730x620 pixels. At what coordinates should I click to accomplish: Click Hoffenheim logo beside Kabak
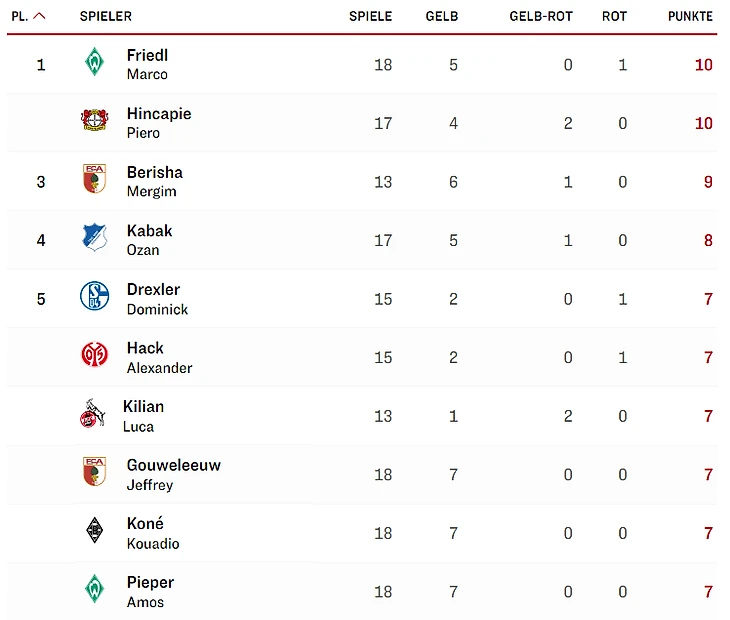pyautogui.click(x=94, y=238)
